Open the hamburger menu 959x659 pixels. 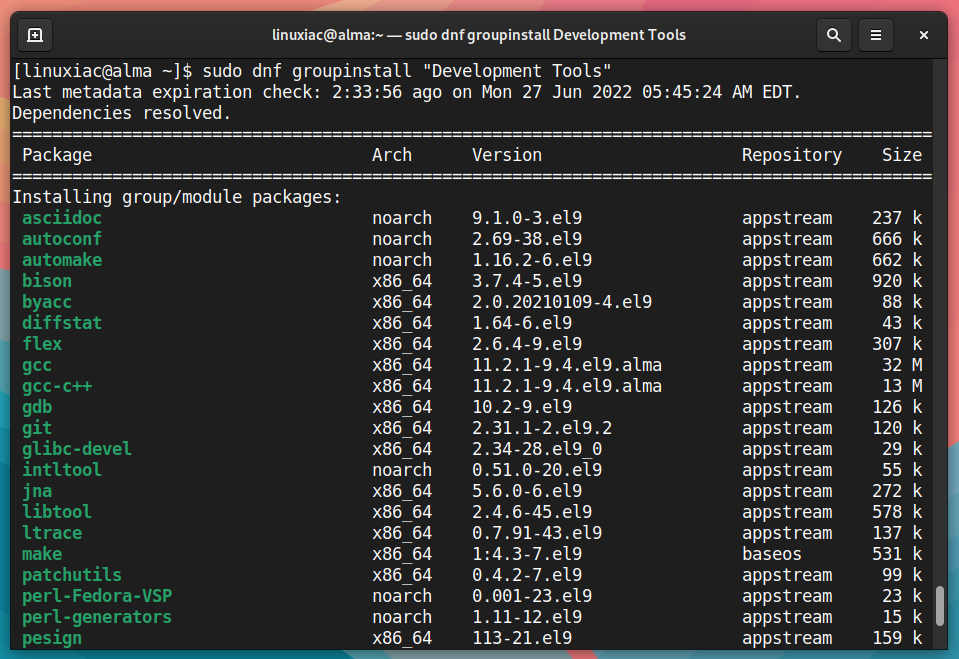click(x=876, y=35)
